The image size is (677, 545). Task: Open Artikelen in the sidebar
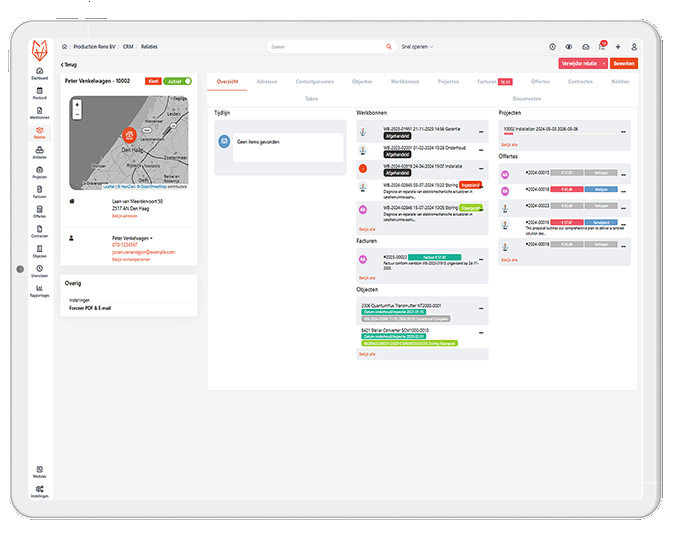39,153
